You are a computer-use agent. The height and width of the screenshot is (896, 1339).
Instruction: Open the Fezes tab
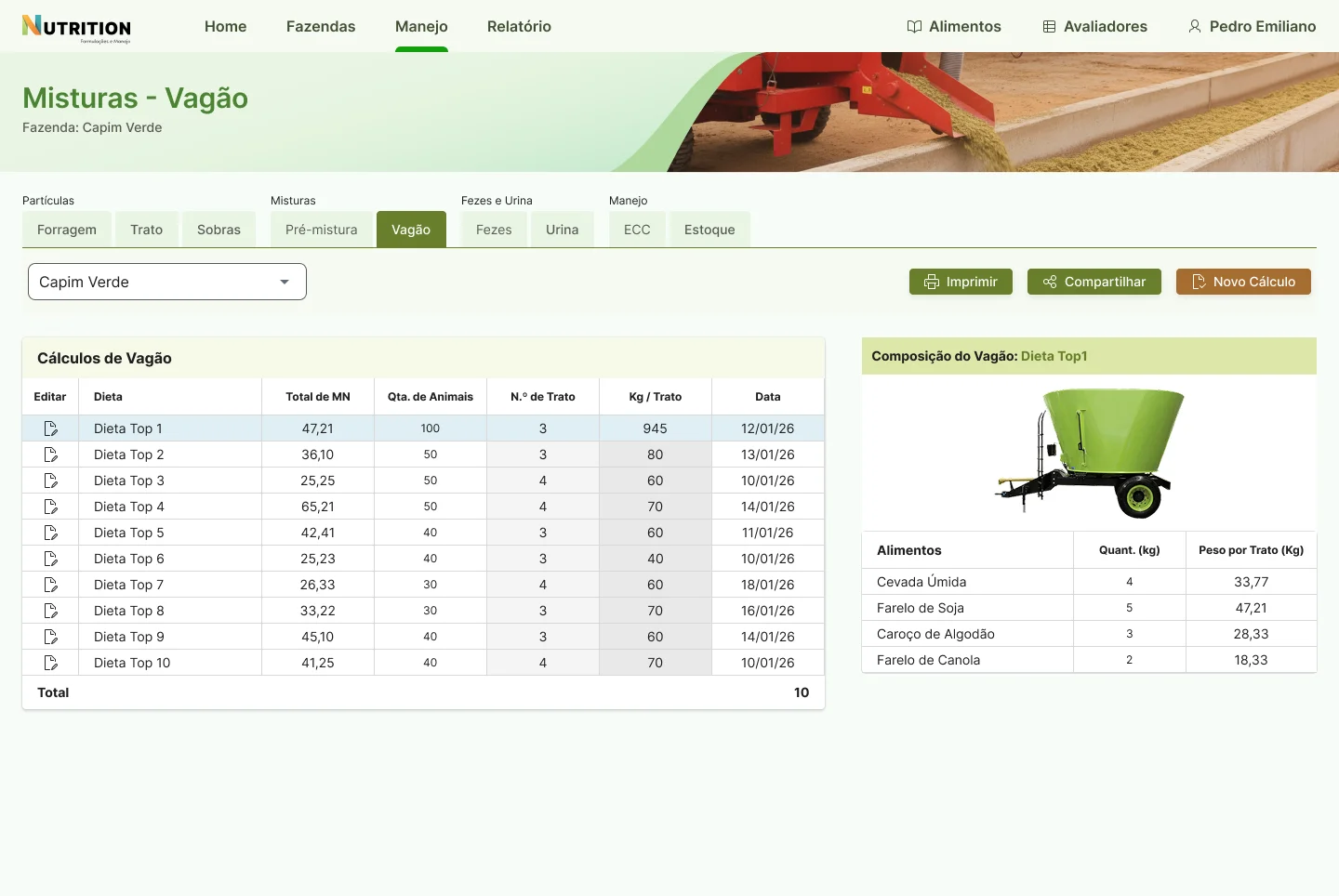(x=494, y=230)
